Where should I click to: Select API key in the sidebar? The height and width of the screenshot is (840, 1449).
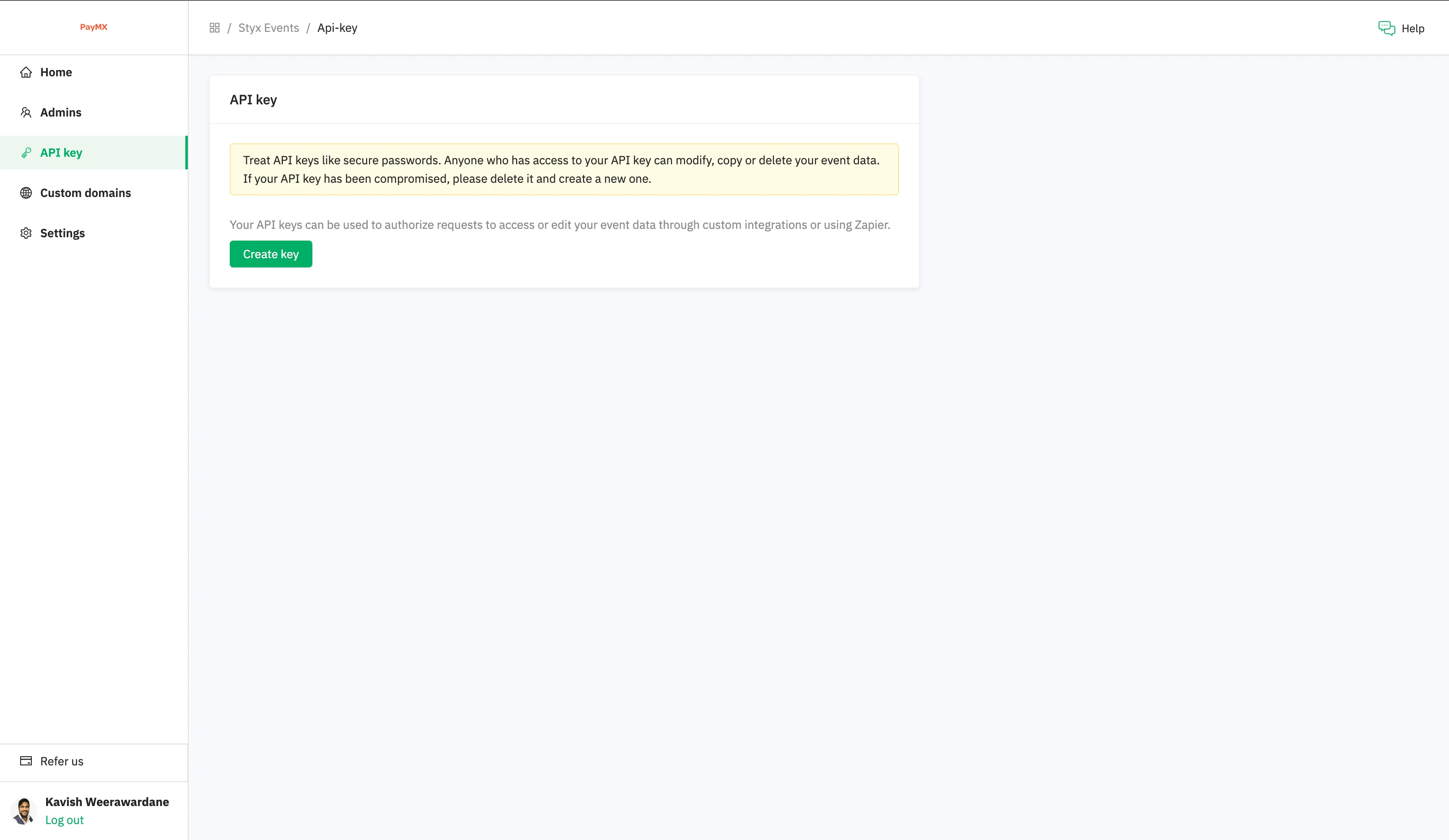[94, 152]
